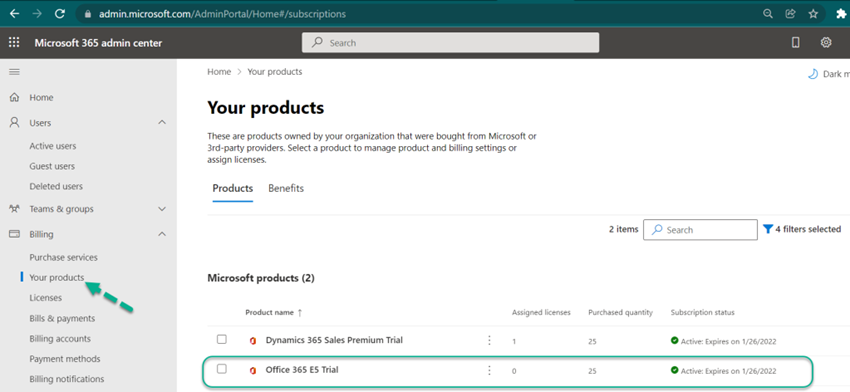This screenshot has width=850, height=392.
Task: Expand the Teams & groups chevron
Action: (x=162, y=209)
